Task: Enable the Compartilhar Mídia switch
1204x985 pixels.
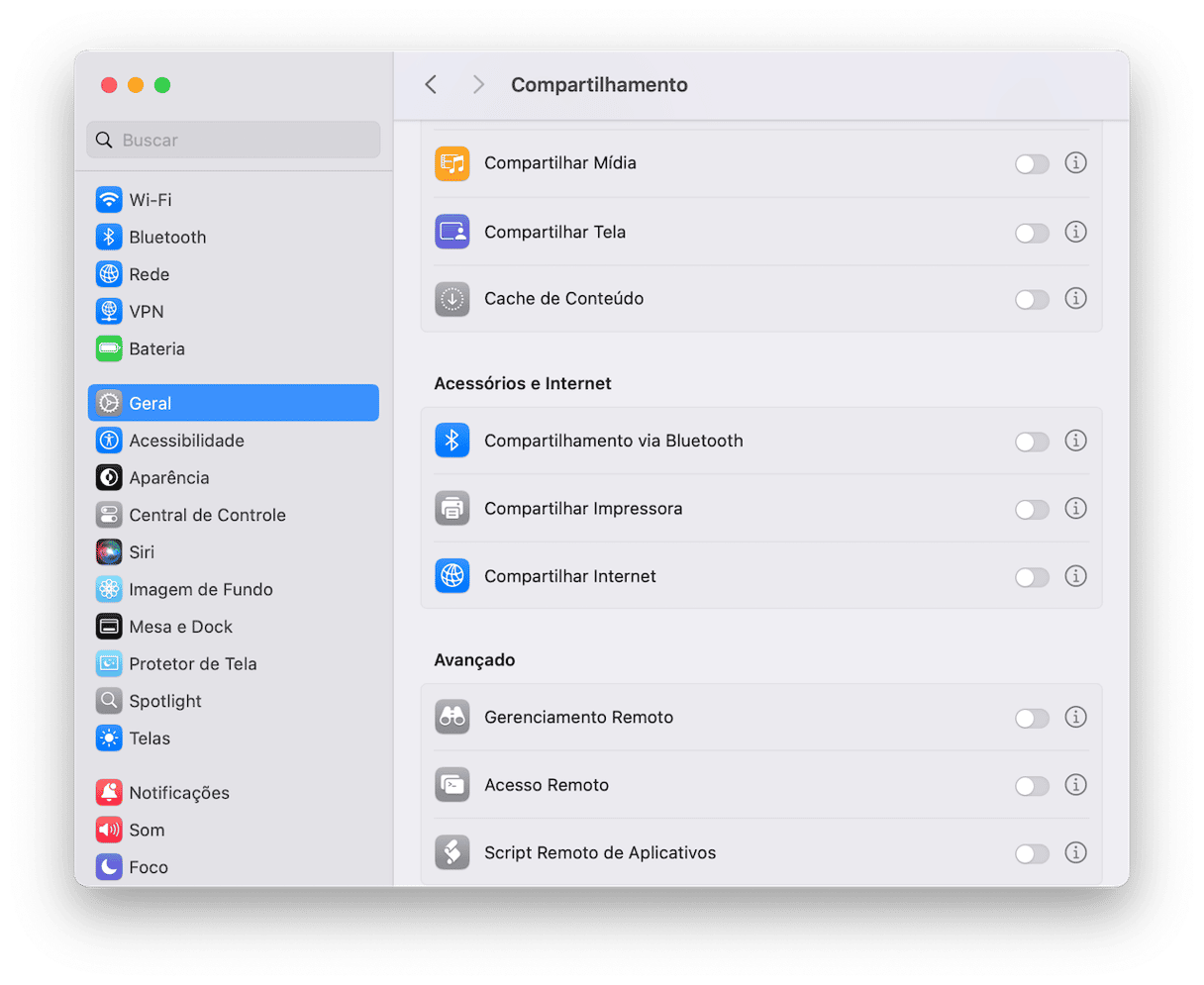Action: pyautogui.click(x=1032, y=163)
